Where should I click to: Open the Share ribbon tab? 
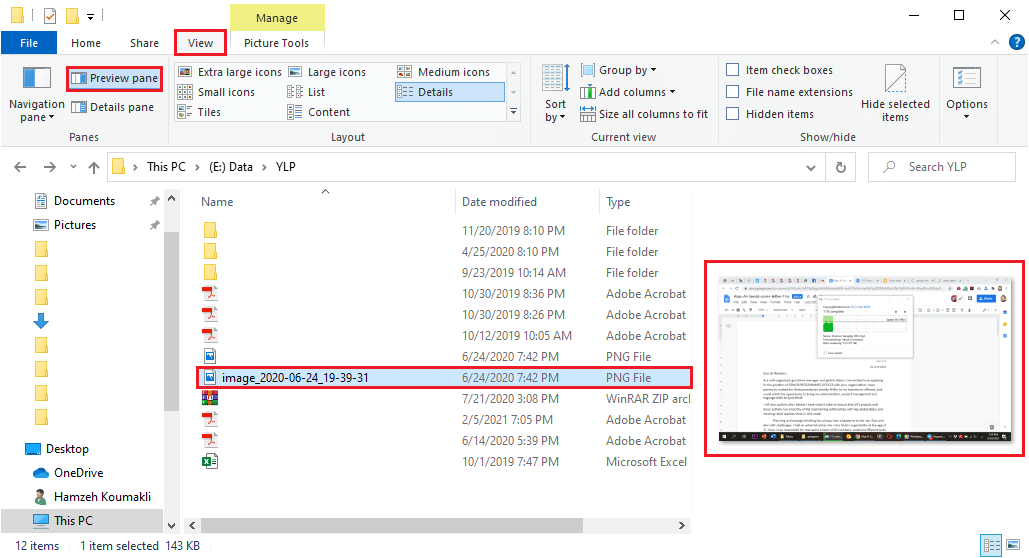[x=144, y=43]
